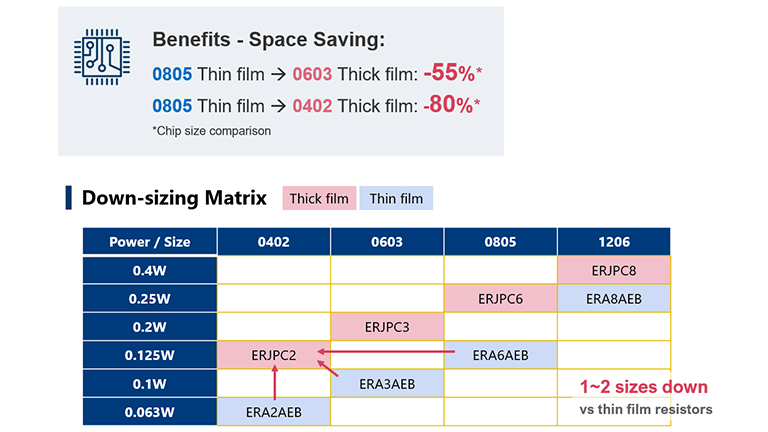Click the ERA6AEB table cell
Viewport: 768px width, 432px height.
[500, 353]
